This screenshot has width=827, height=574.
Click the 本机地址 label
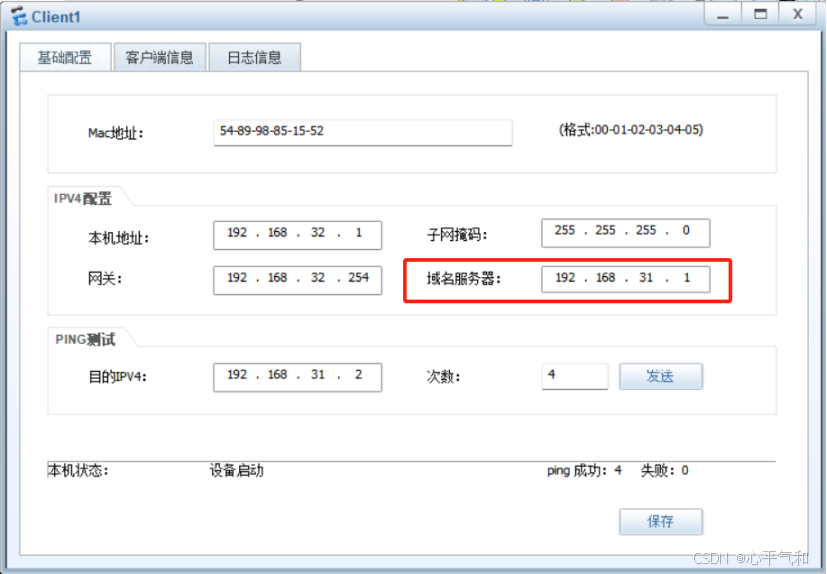(x=118, y=238)
